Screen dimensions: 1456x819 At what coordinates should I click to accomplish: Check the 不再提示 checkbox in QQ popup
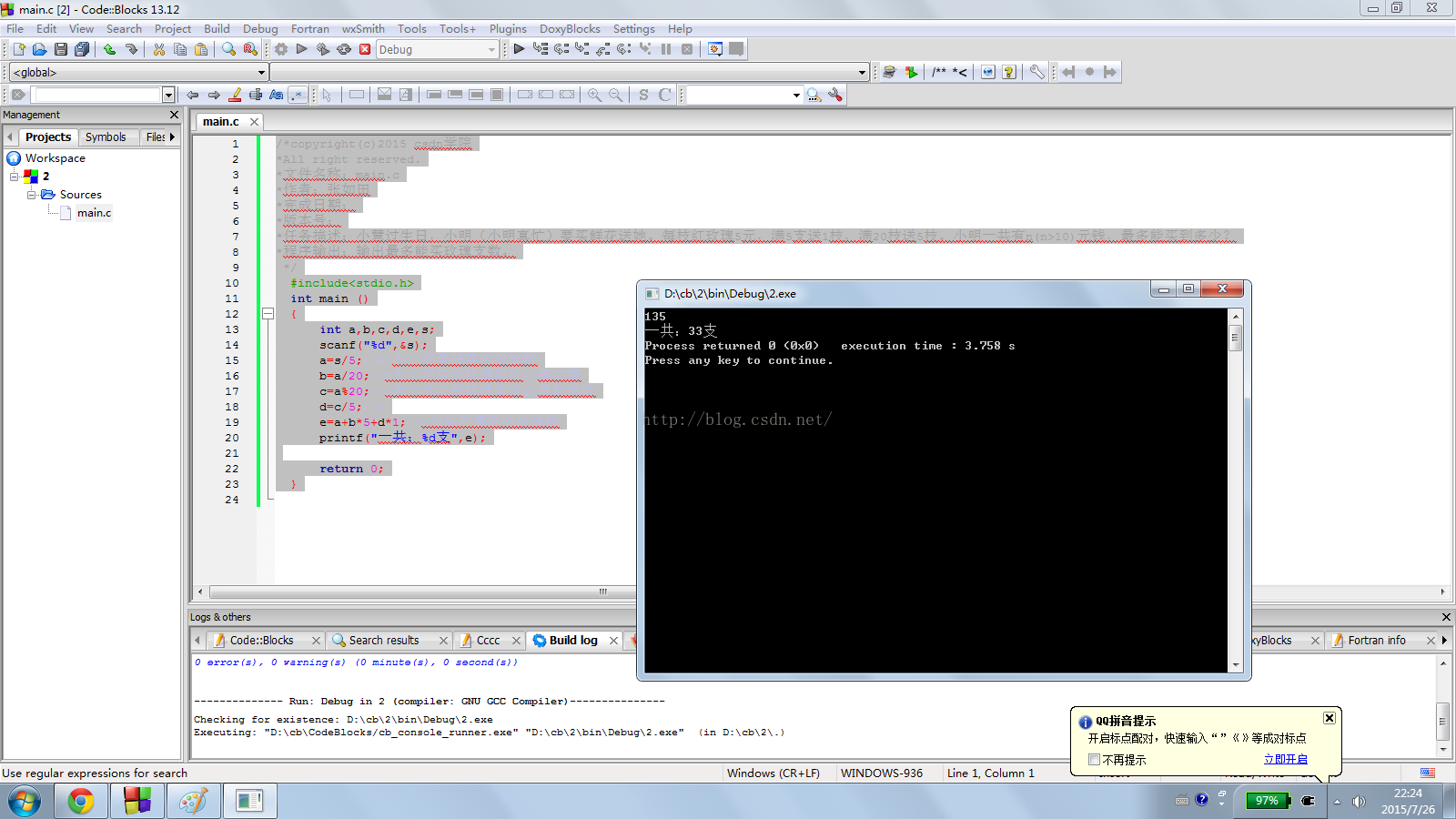(x=1095, y=759)
